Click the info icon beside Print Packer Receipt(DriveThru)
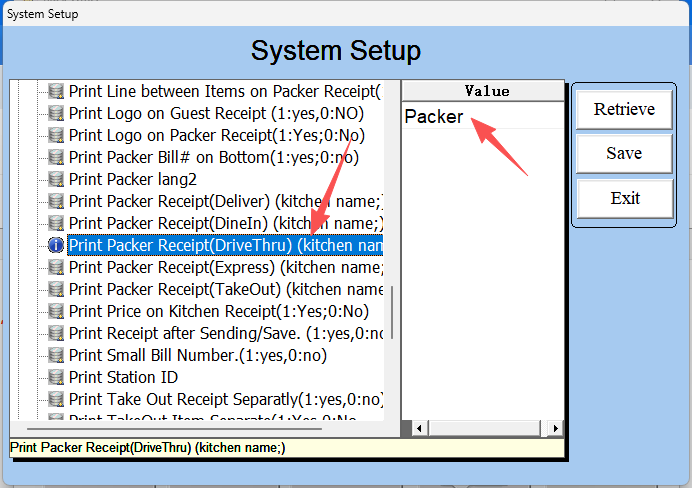The image size is (692, 488). point(56,245)
